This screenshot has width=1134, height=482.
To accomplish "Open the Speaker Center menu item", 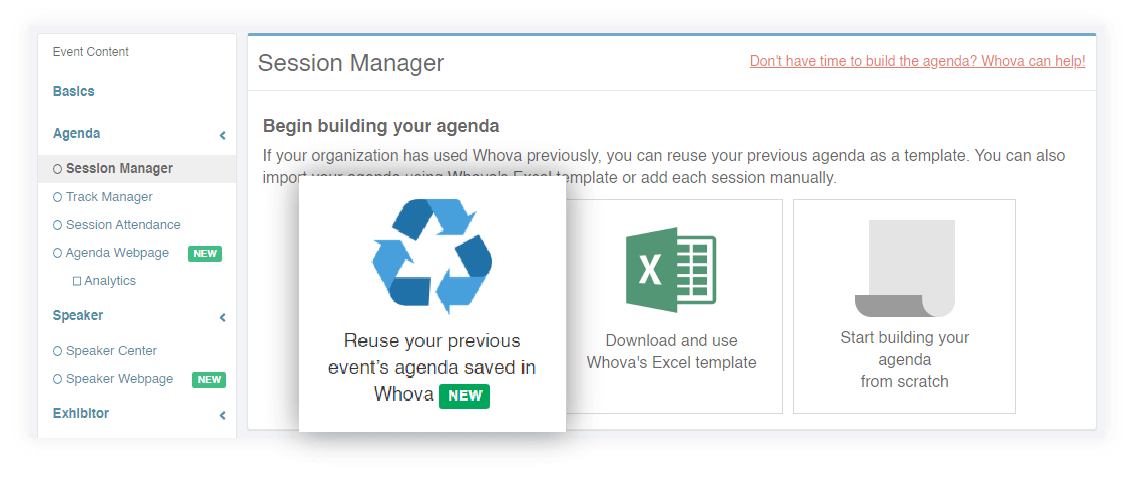I will [111, 351].
